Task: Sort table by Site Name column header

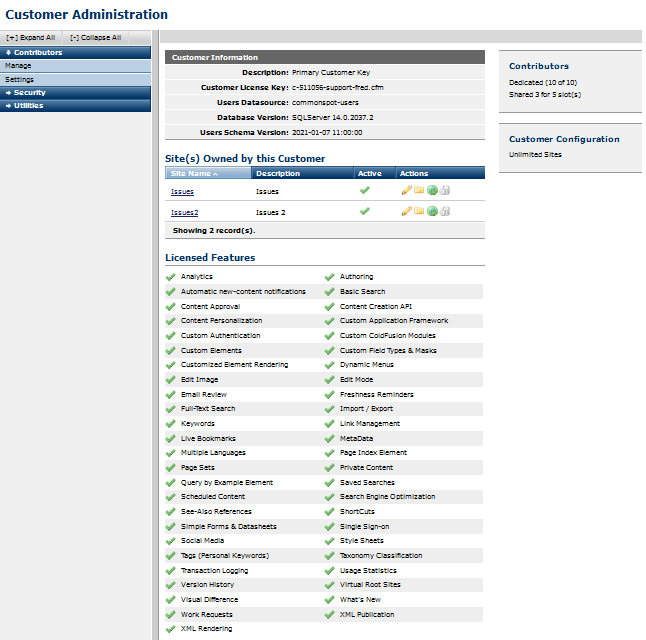Action: tap(194, 173)
